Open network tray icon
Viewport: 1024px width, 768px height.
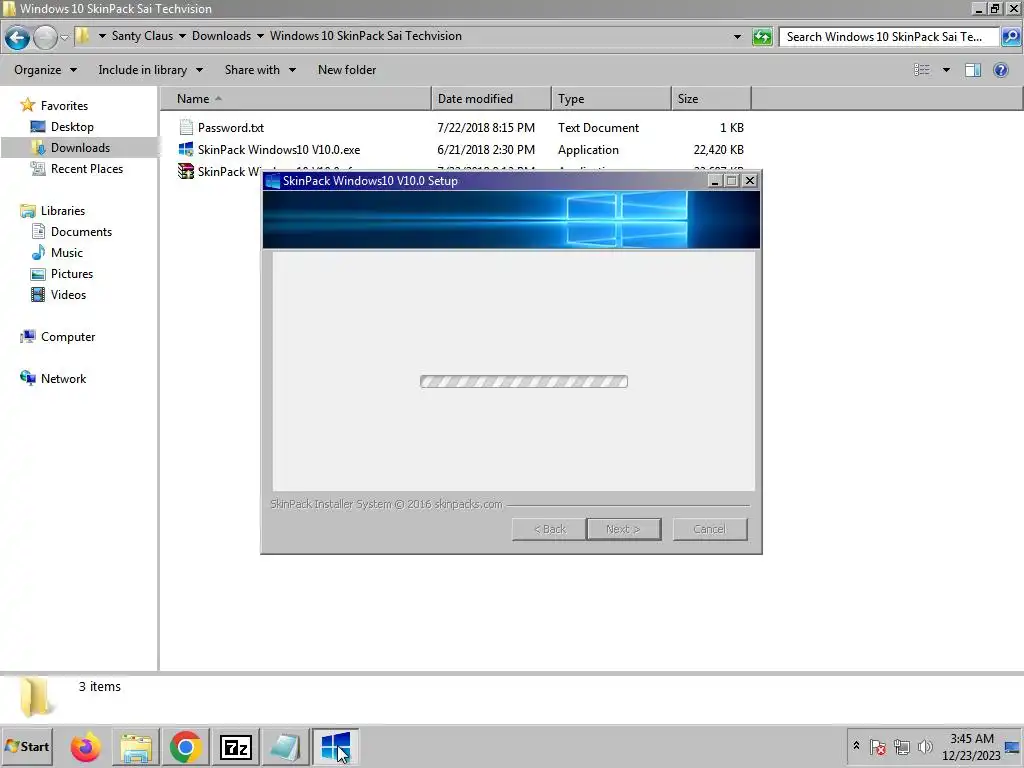[902, 746]
